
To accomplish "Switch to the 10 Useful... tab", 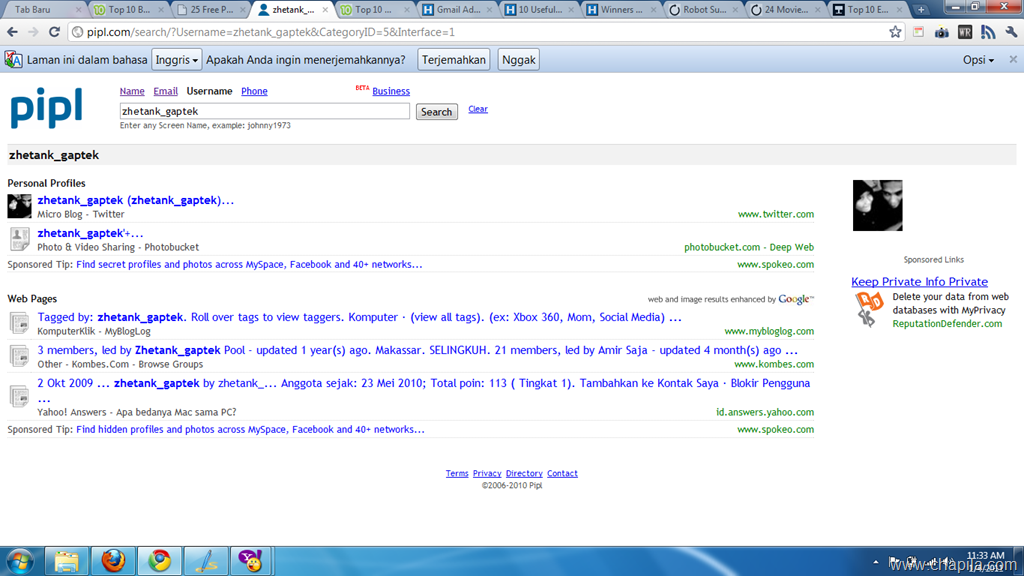I will tap(539, 10).
